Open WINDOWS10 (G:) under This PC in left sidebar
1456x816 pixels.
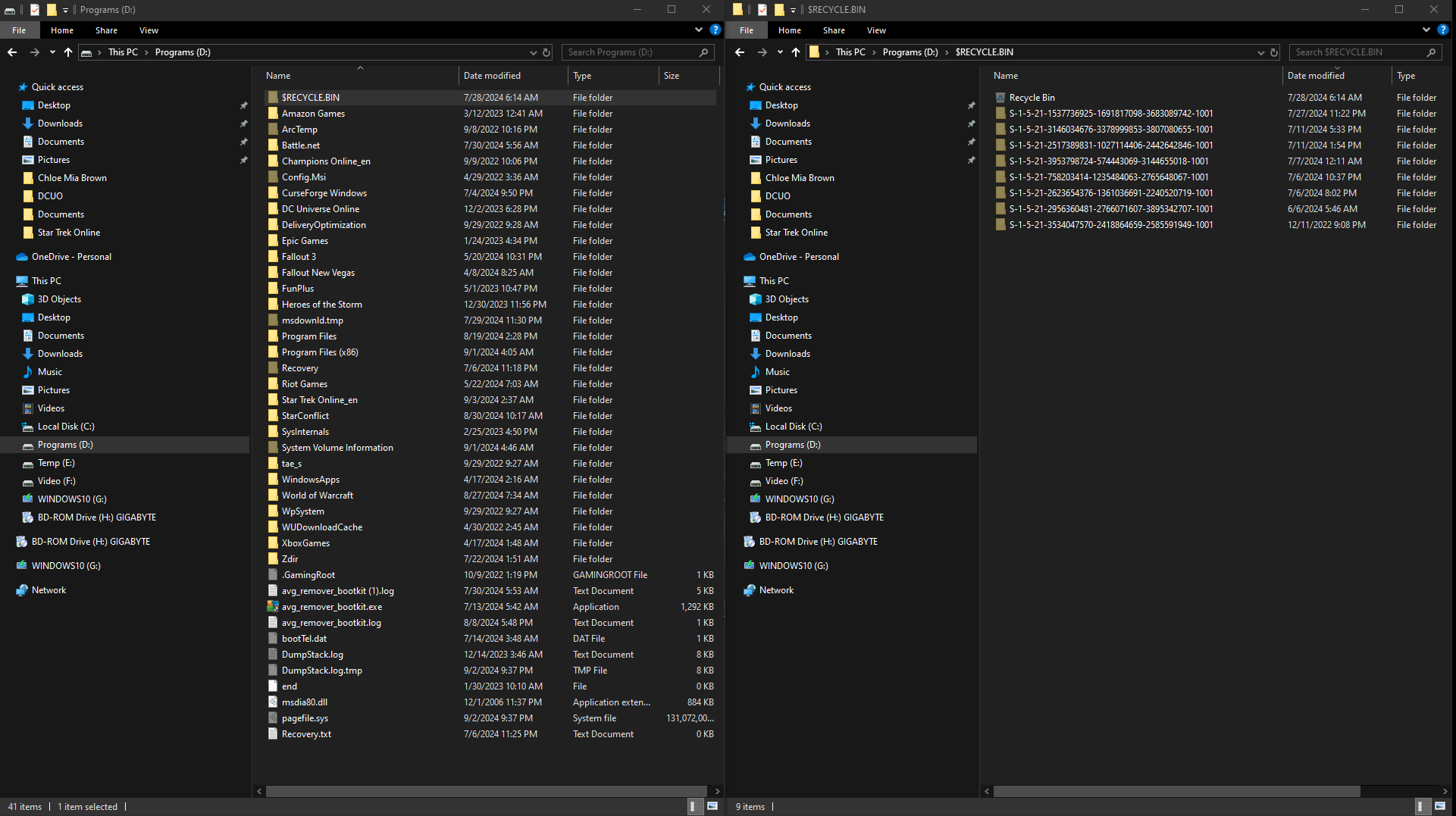point(72,499)
